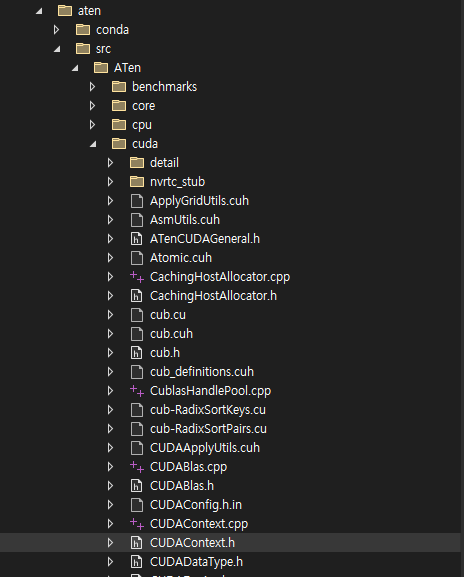Image resolution: width=464 pixels, height=577 pixels.
Task: Expand the detail folder arrow
Action: (x=110, y=163)
